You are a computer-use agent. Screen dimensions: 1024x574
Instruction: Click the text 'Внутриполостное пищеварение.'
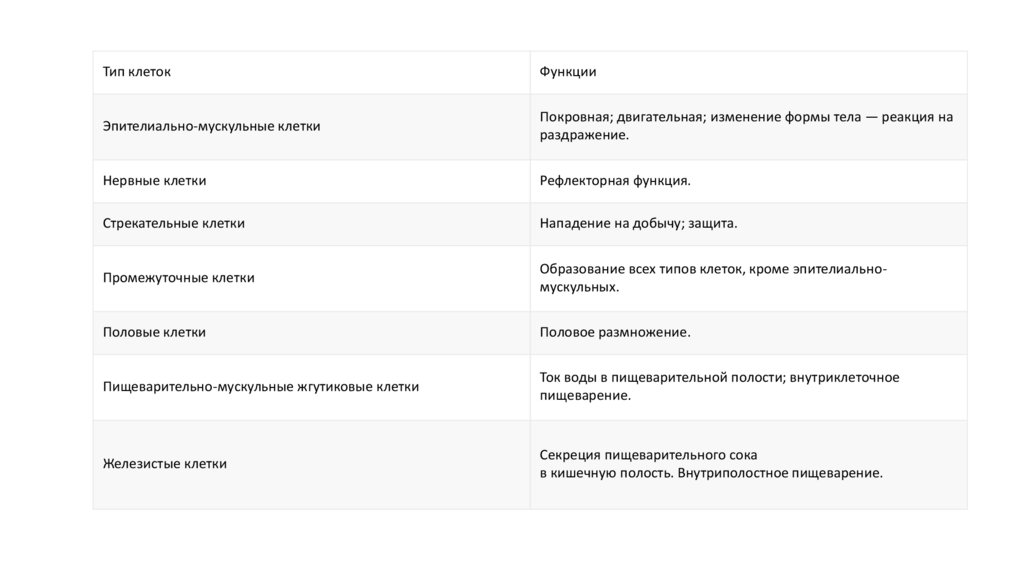780,473
